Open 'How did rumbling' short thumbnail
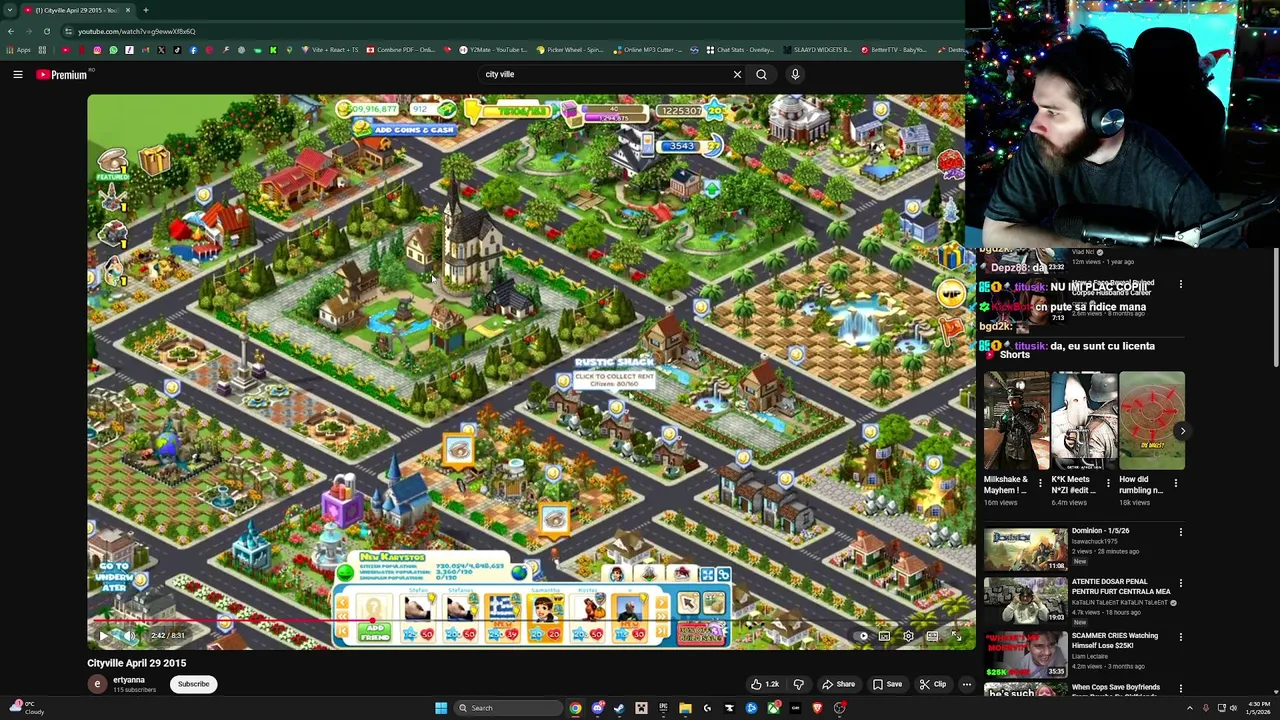This screenshot has width=1280, height=720. (x=1152, y=421)
